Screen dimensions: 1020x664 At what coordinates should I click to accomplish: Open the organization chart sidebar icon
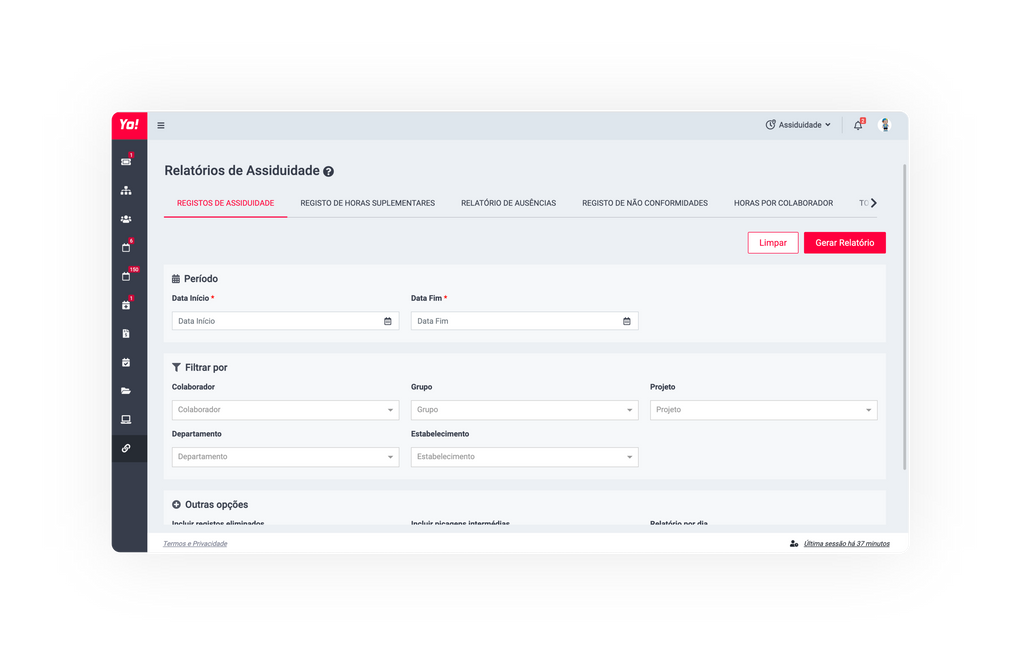(x=126, y=190)
